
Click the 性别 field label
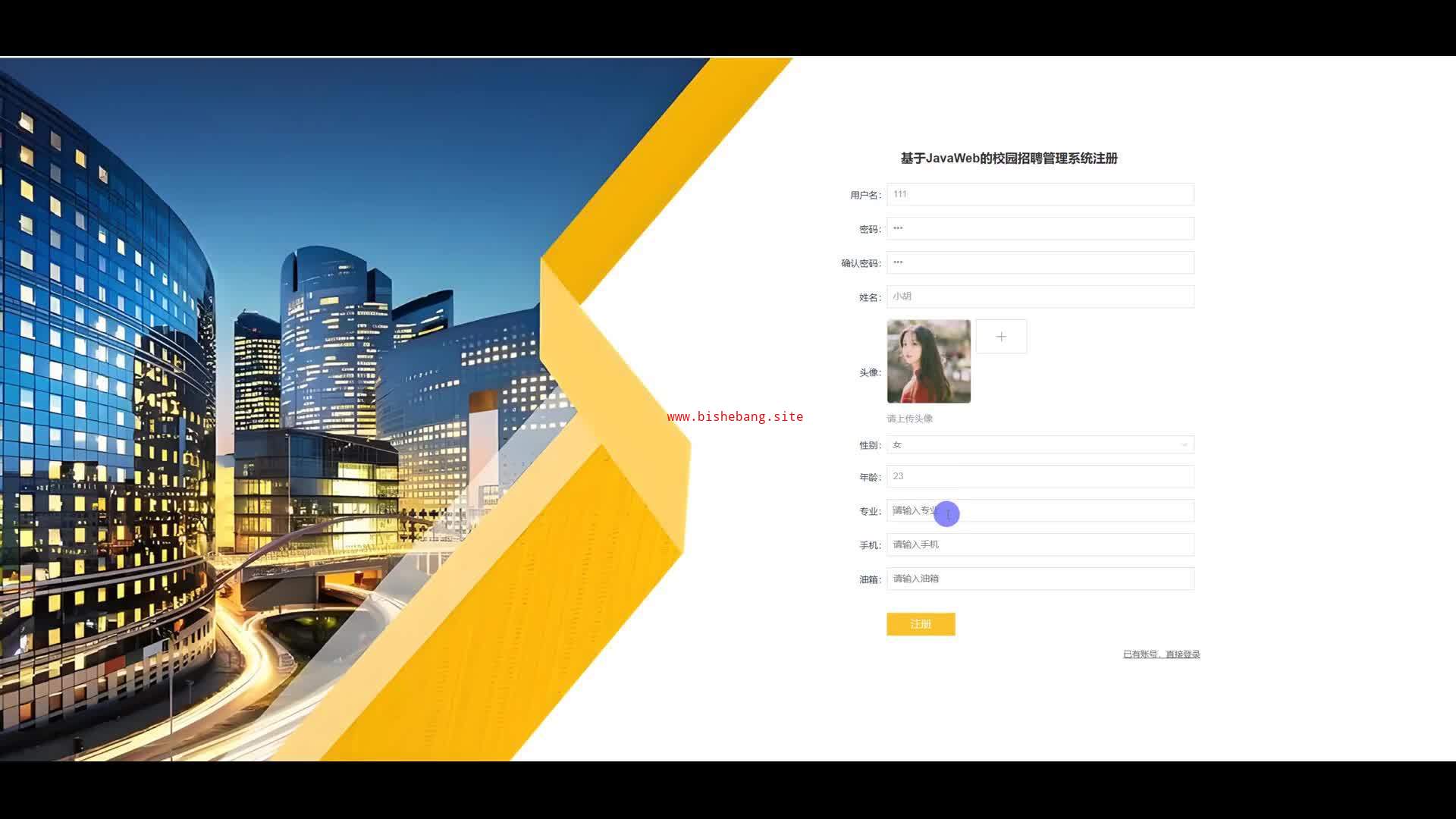pos(869,445)
